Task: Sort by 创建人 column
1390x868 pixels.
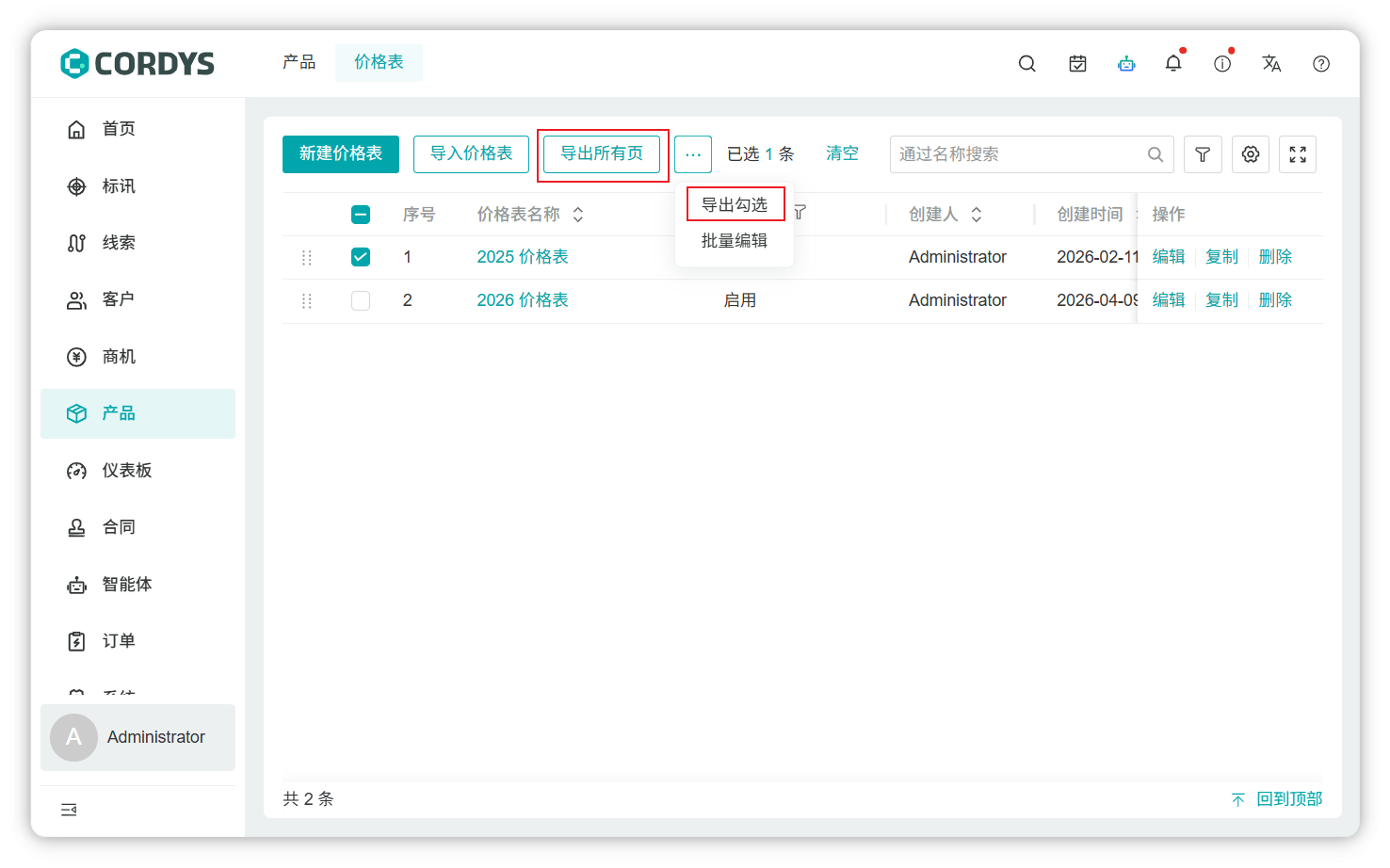Action: 977,215
